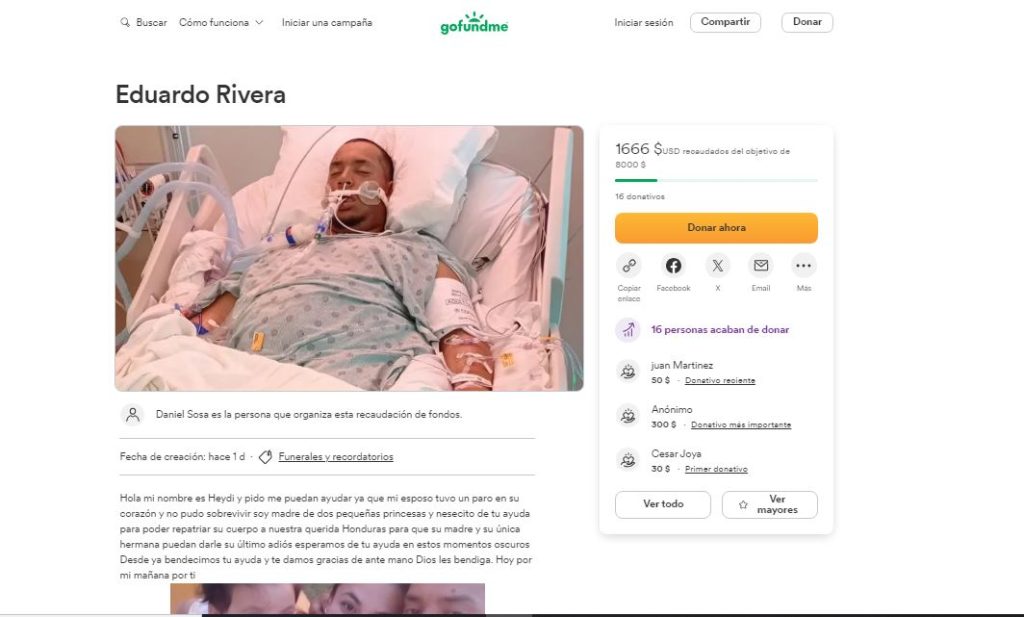
Task: Open Iniciar sesión from the top bar
Action: pos(643,21)
